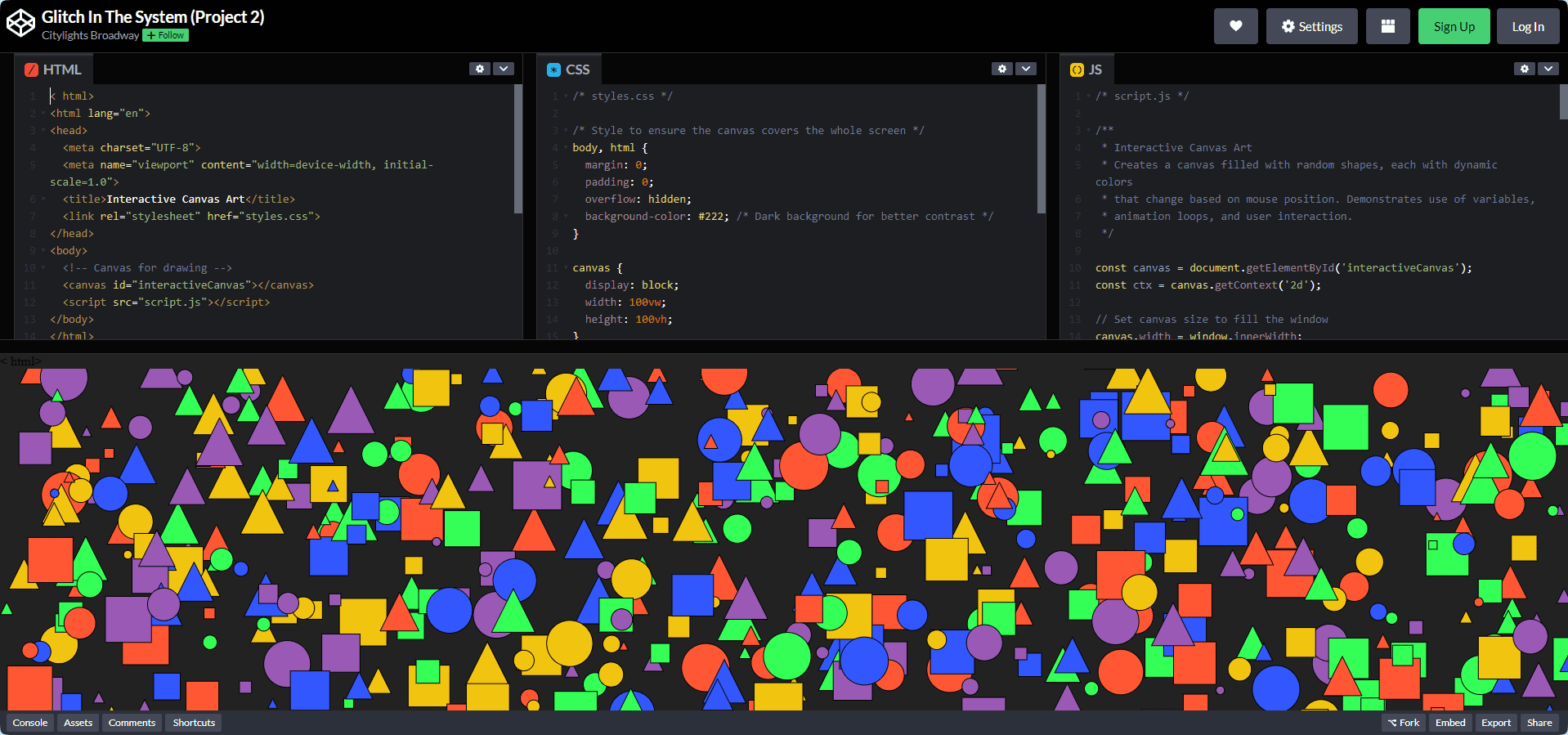Love this pen with heart button

pyautogui.click(x=1235, y=26)
